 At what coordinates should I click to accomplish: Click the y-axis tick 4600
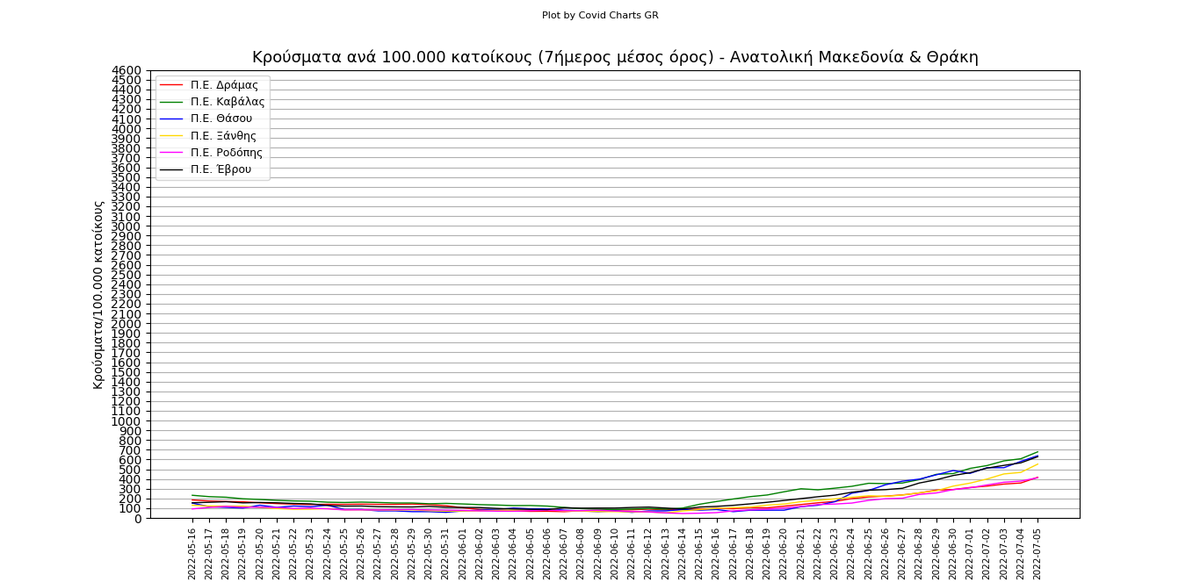pyautogui.click(x=126, y=70)
